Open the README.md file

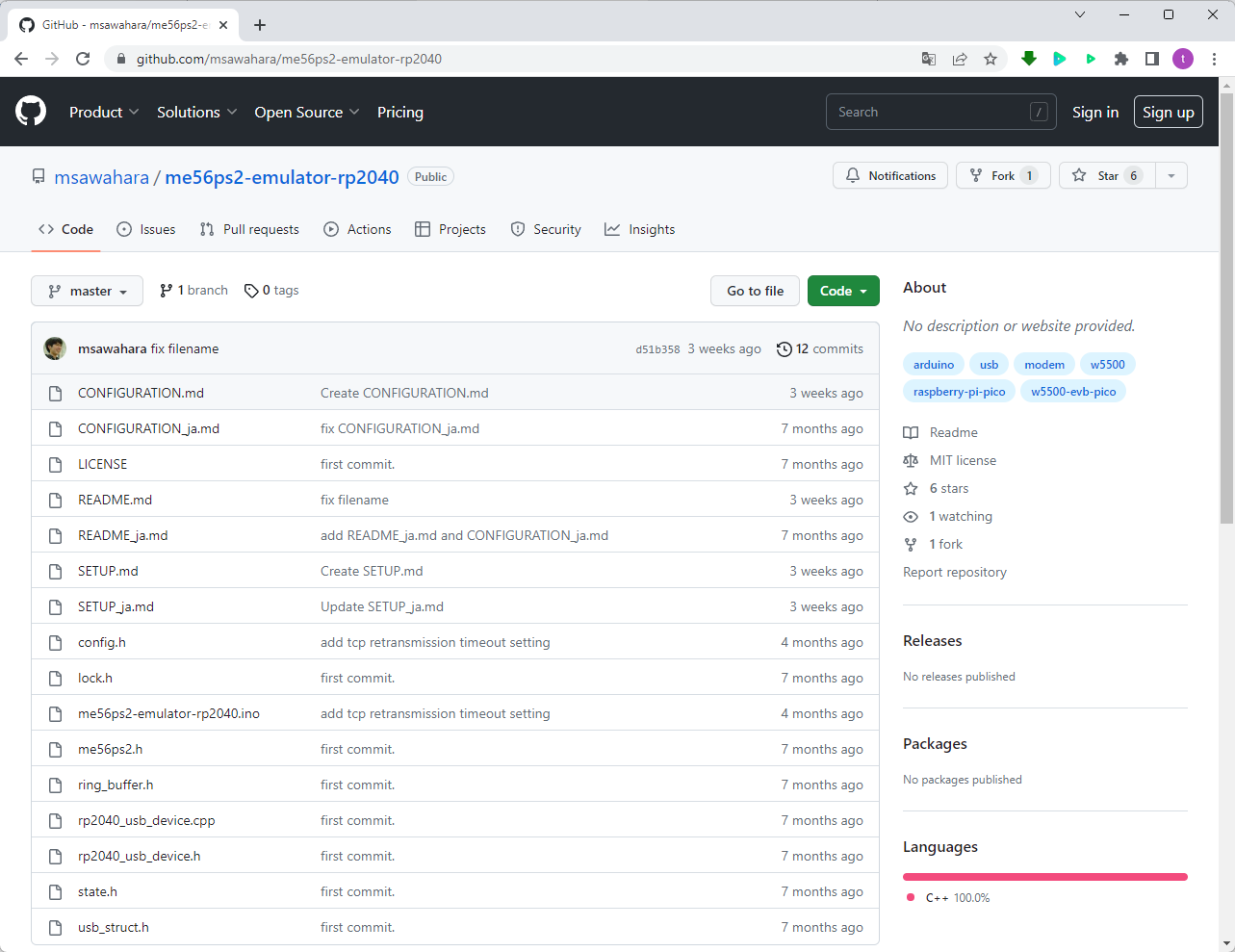tap(115, 500)
